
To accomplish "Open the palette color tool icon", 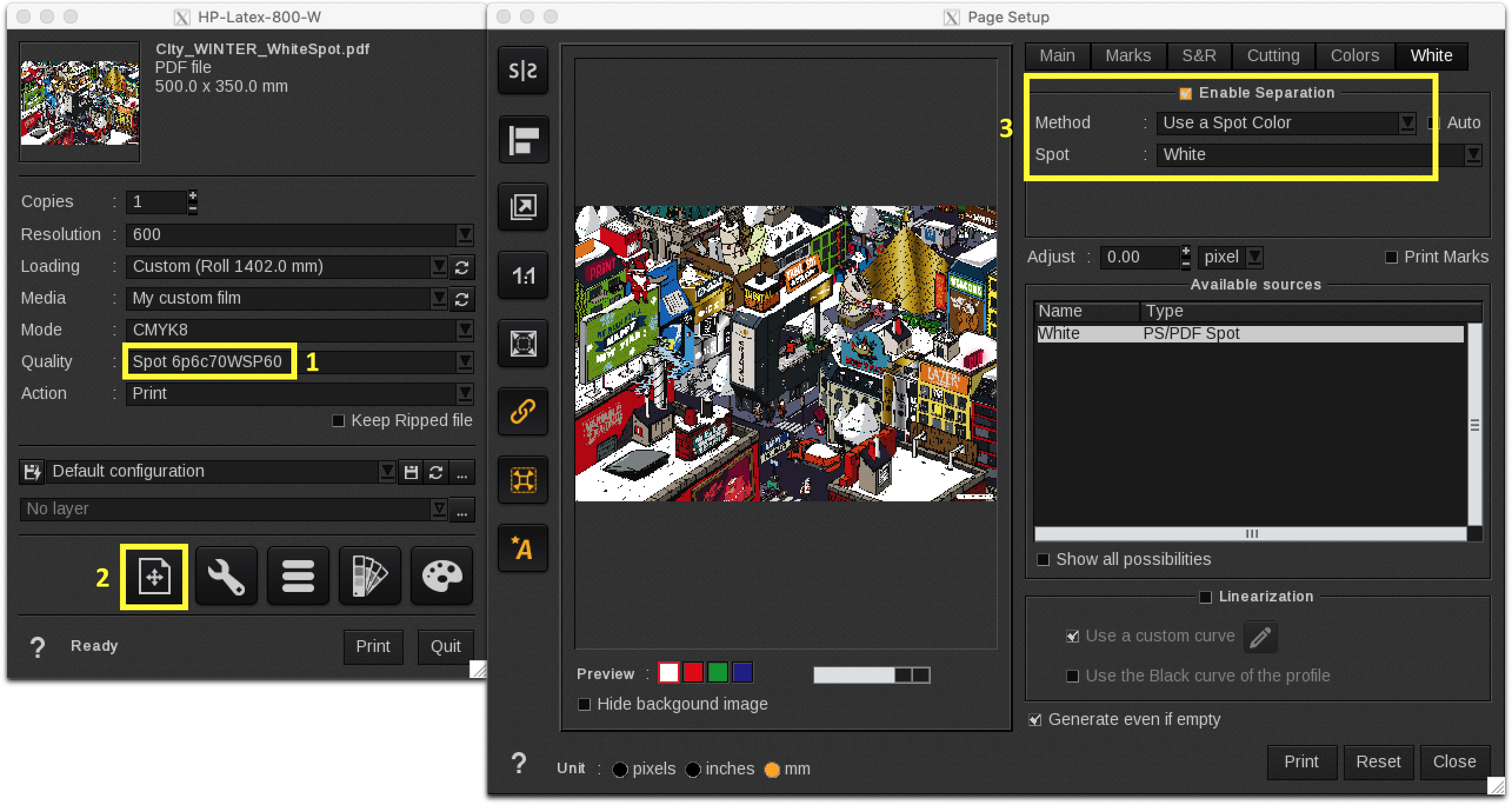I will point(441,576).
